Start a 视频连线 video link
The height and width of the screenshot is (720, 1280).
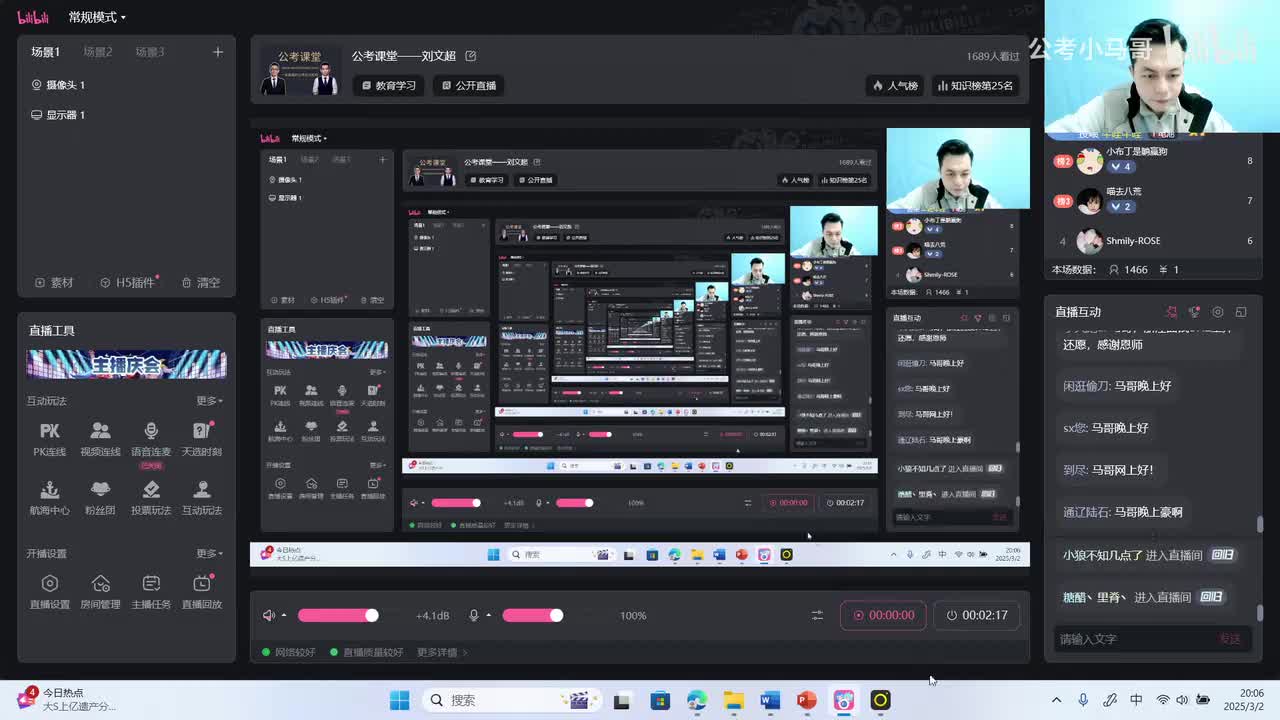tap(100, 439)
